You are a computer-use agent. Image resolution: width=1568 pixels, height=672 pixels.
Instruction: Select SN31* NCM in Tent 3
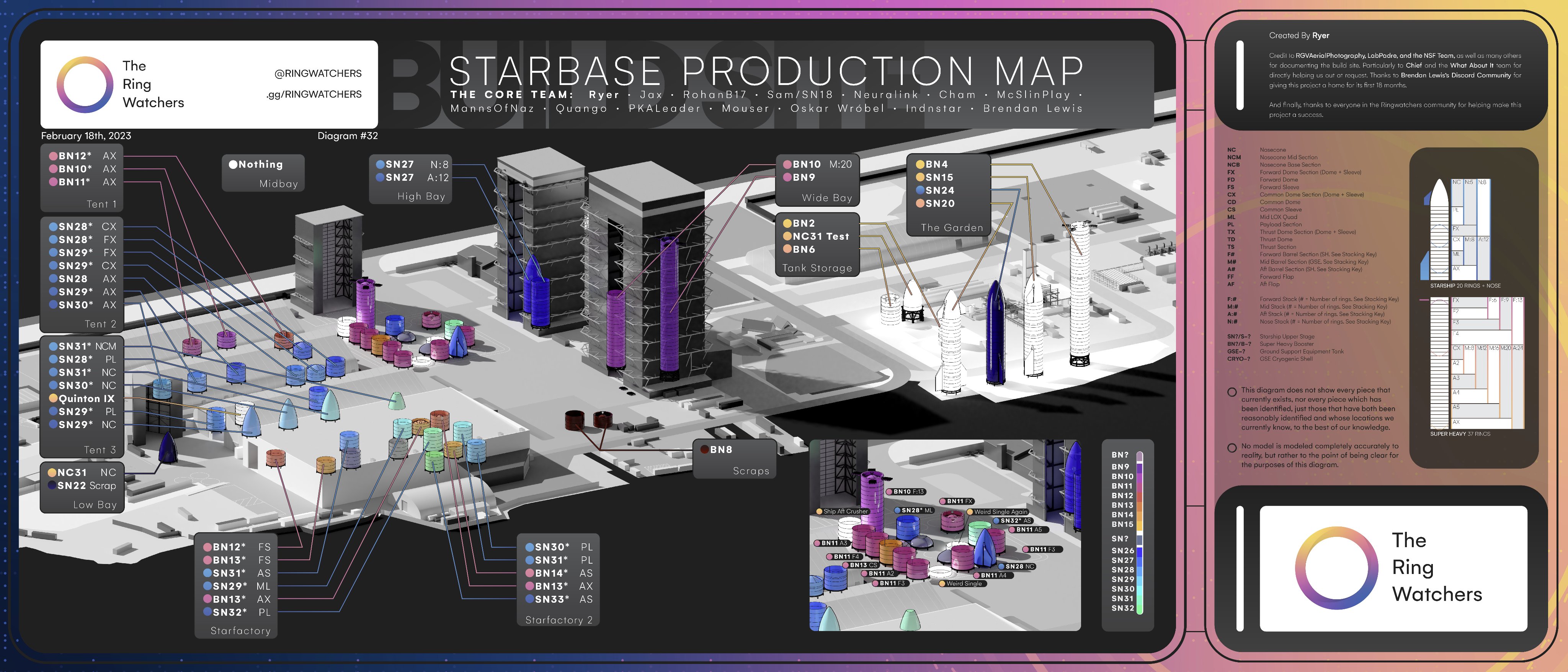[x=82, y=347]
